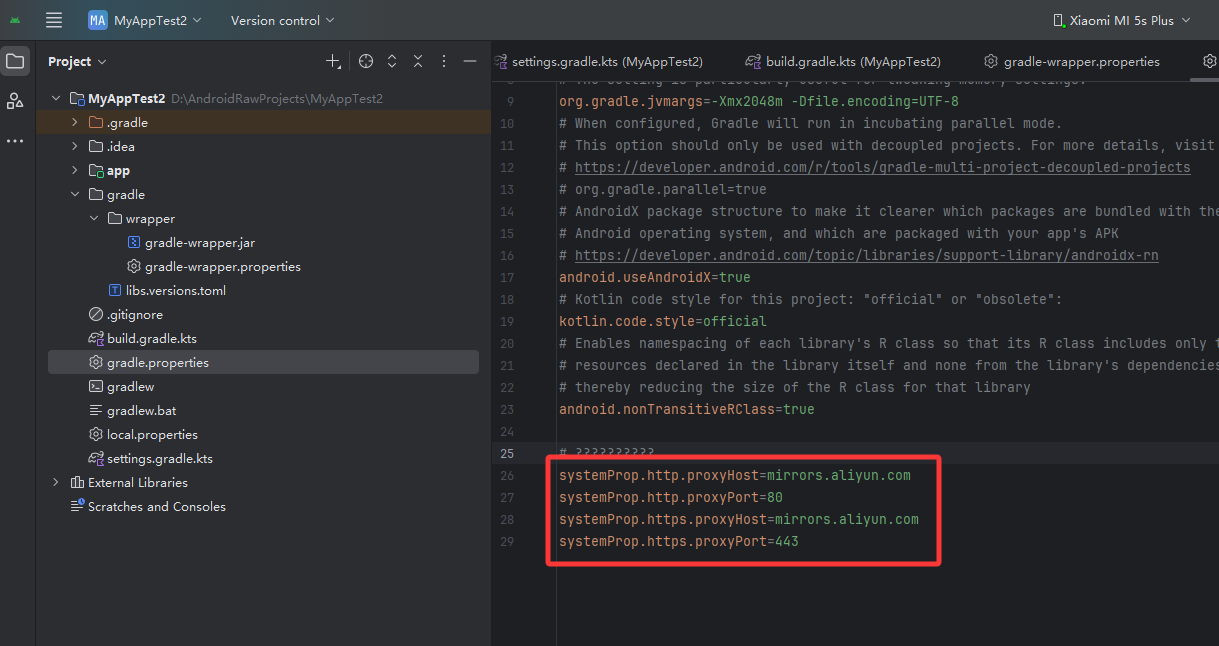Screen dimensions: 1219x646
Task: Open Version control dropdown
Action: 283,20
